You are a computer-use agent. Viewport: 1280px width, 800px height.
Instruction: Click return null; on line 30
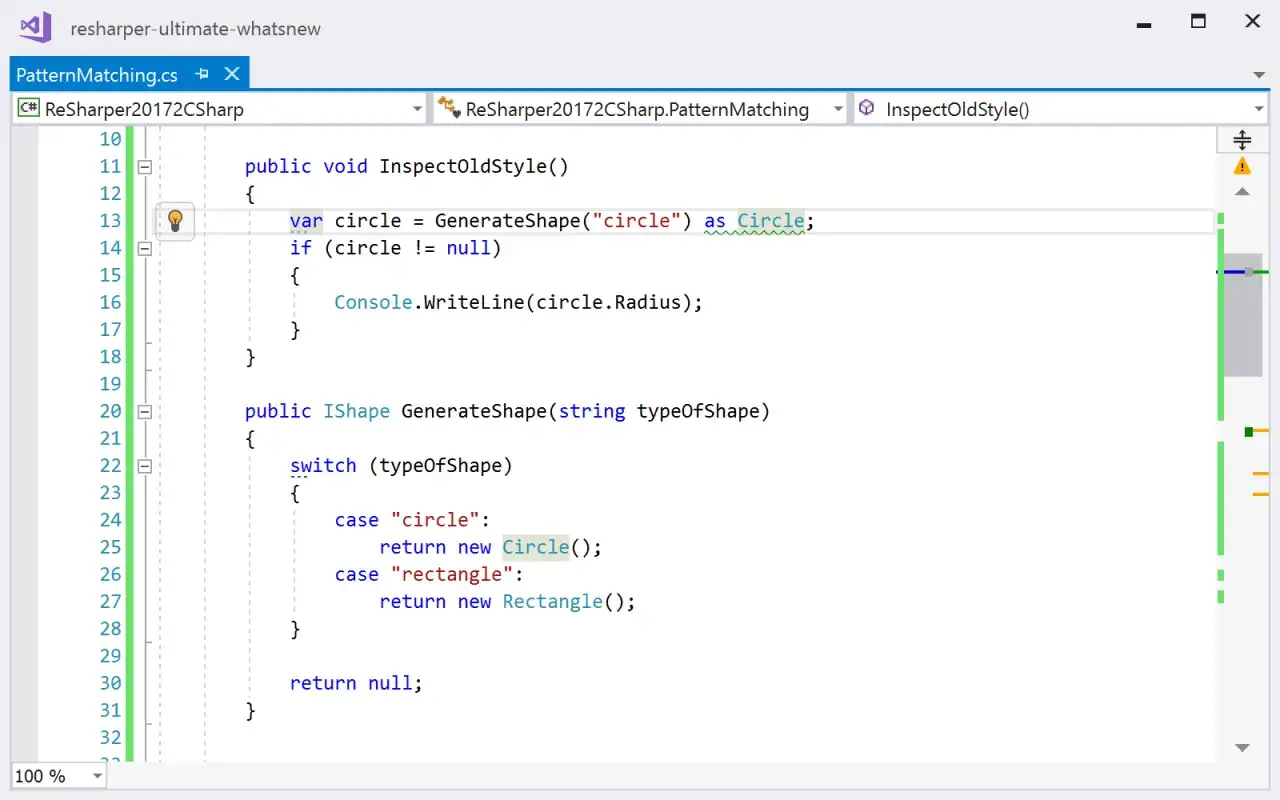click(356, 683)
